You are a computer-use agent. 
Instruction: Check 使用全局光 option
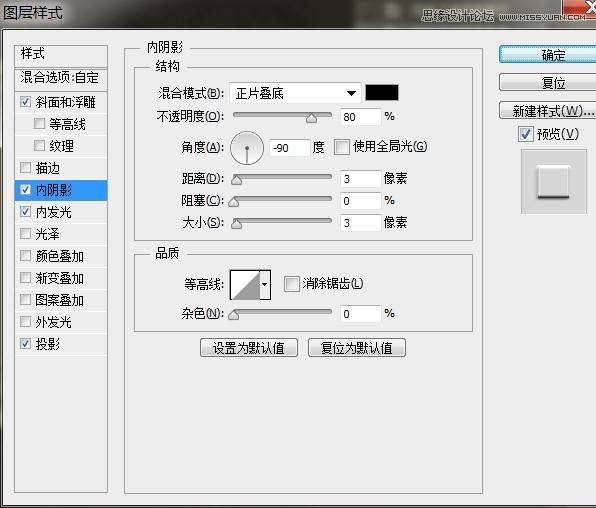(341, 147)
